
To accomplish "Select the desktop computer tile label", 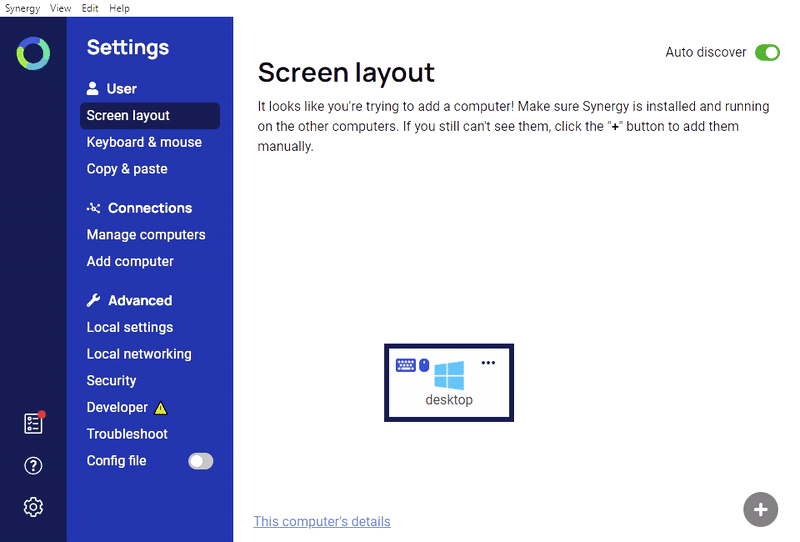I will [449, 400].
